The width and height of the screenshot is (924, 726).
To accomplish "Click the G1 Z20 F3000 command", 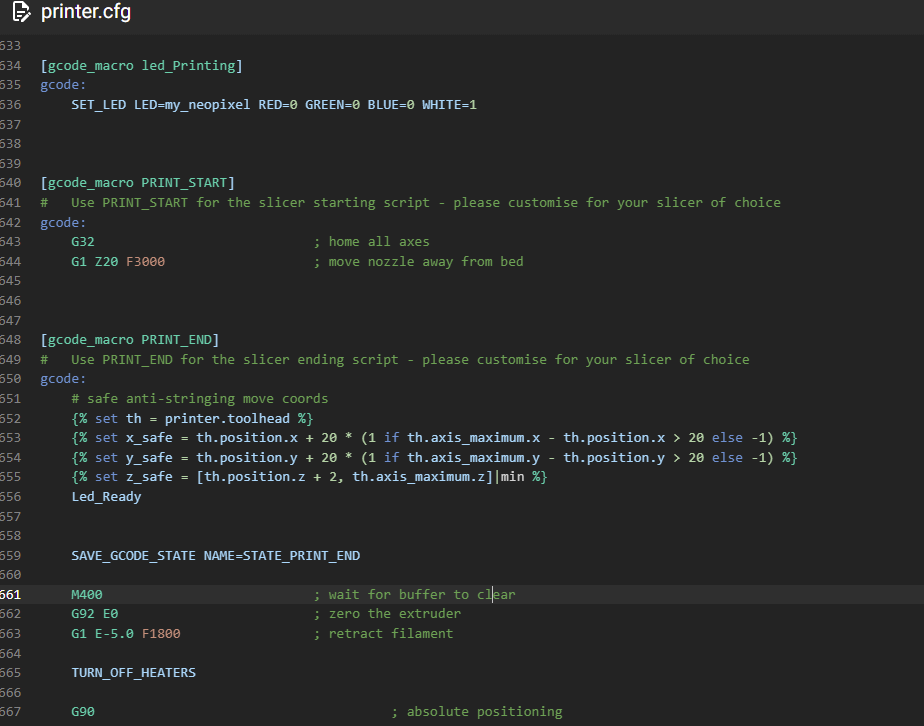I will pyautogui.click(x=118, y=262).
